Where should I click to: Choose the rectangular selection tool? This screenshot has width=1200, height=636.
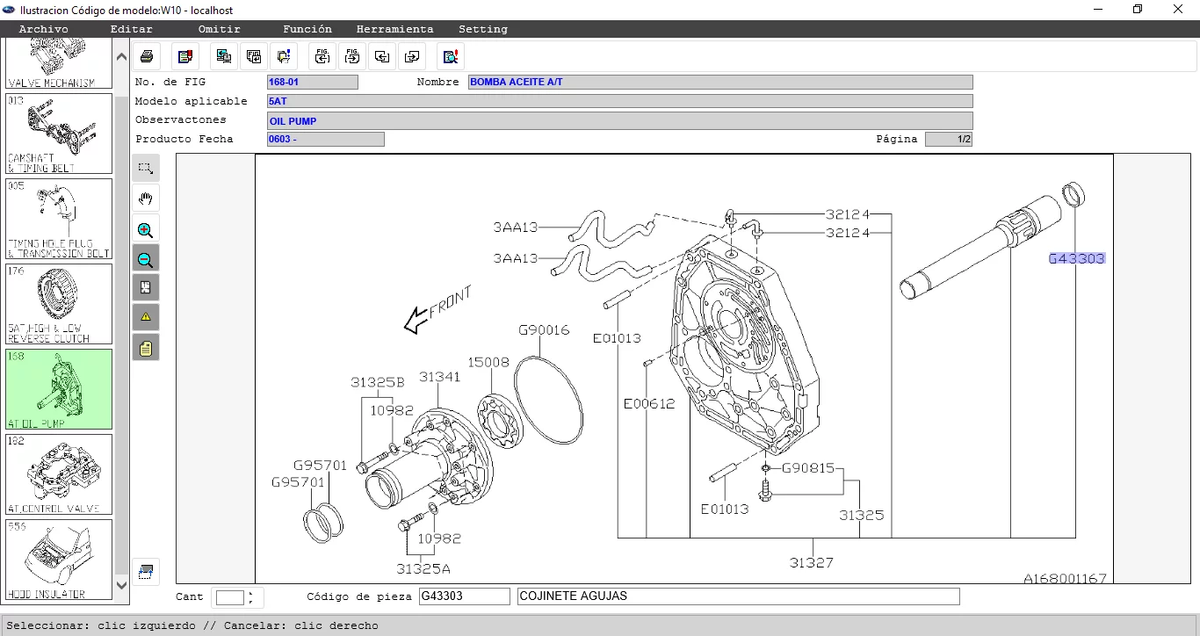146,167
